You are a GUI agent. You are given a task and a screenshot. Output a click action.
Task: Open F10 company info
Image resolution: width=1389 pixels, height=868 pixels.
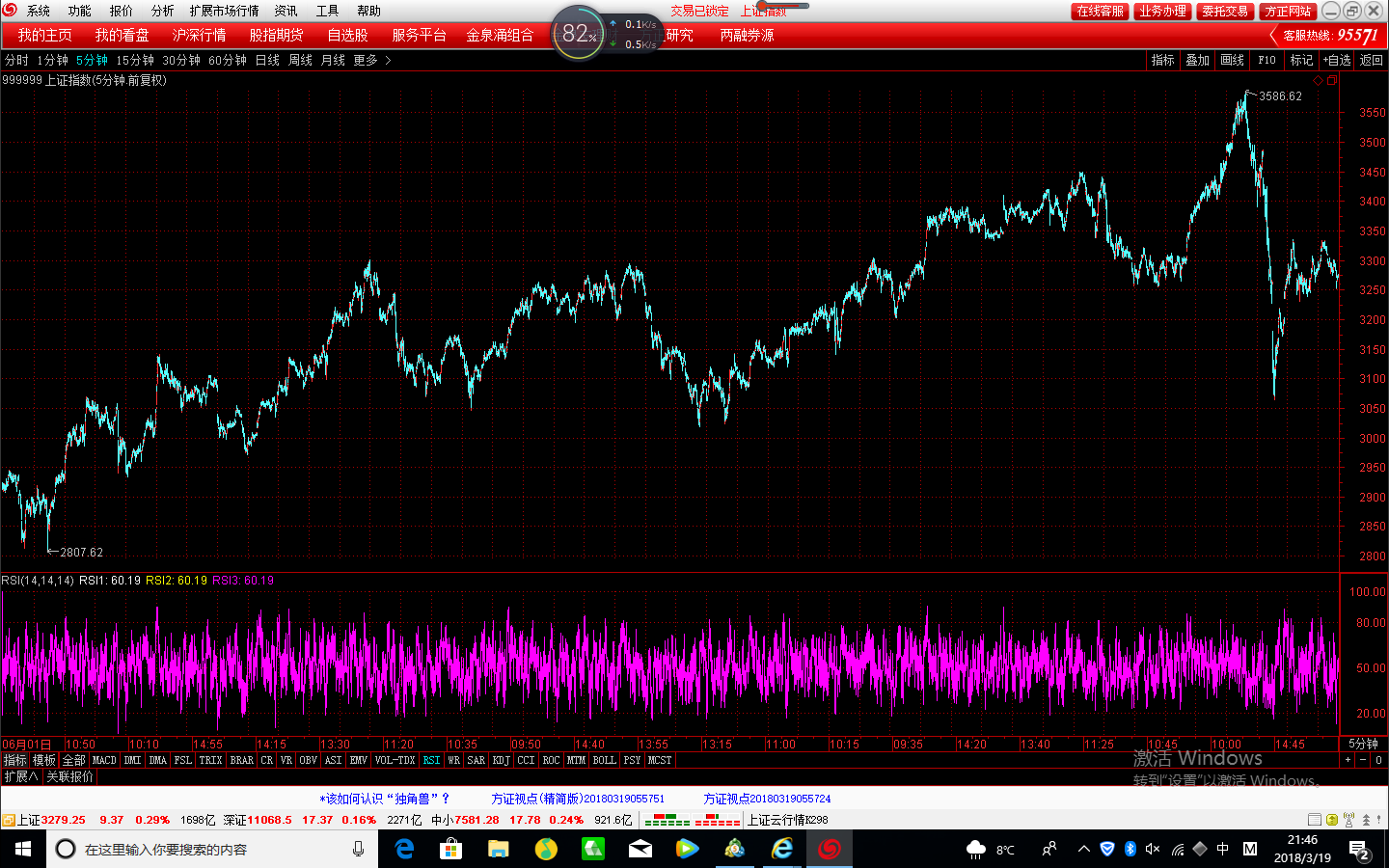[1266, 60]
